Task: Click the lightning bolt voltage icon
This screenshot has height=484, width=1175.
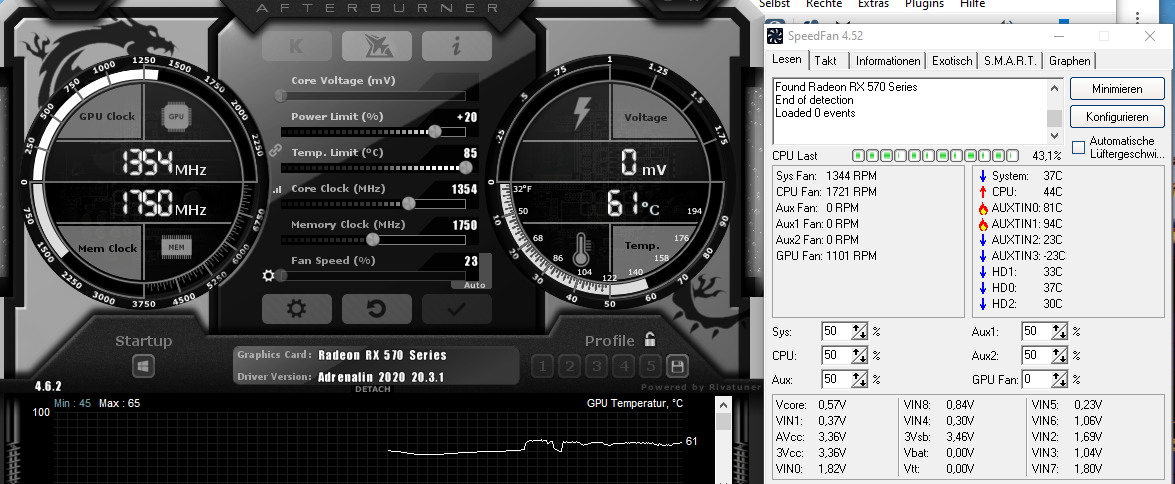Action: tap(582, 113)
